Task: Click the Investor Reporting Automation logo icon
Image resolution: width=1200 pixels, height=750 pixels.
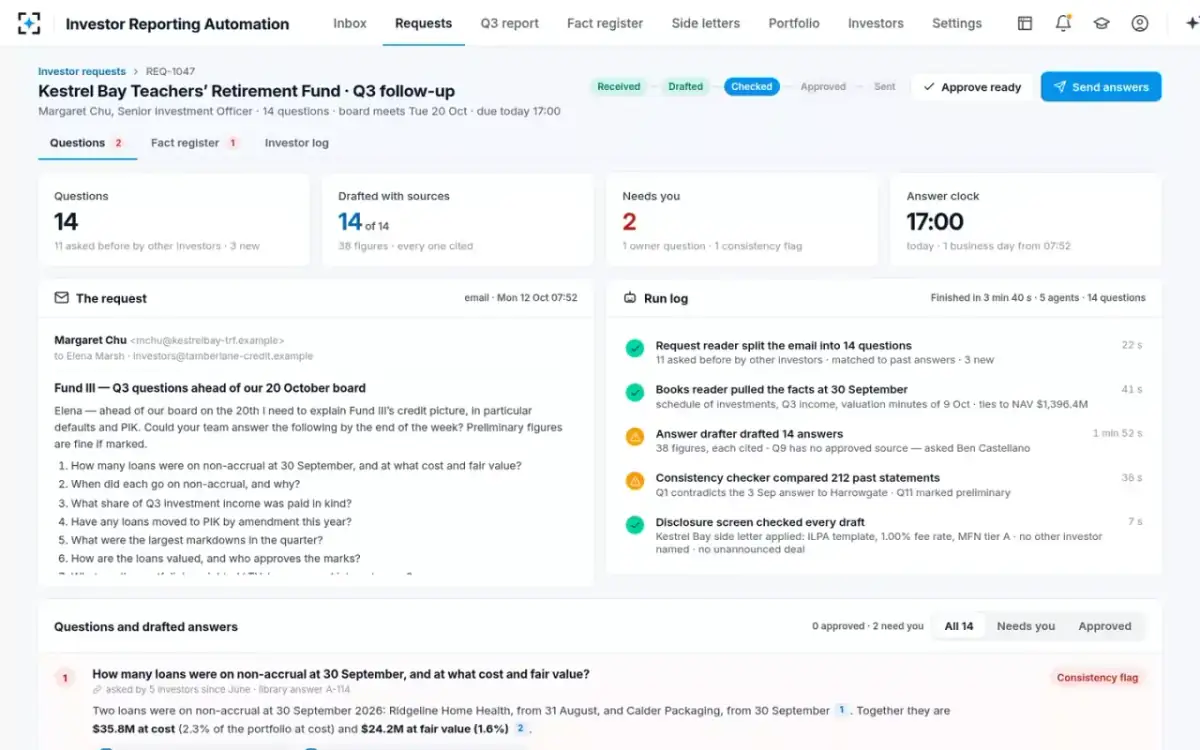Action: click(x=29, y=23)
